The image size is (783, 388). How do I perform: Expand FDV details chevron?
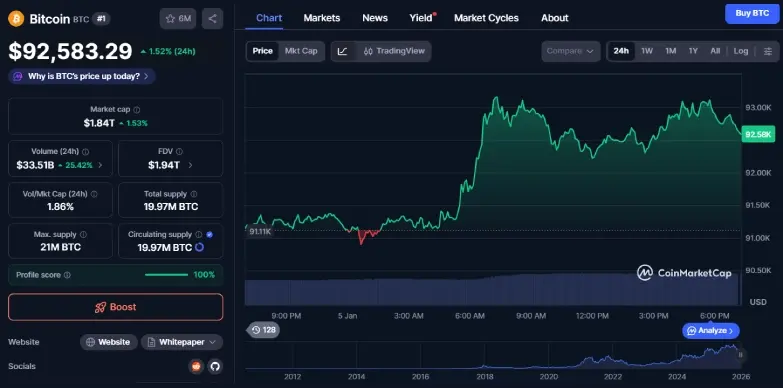pos(190,165)
